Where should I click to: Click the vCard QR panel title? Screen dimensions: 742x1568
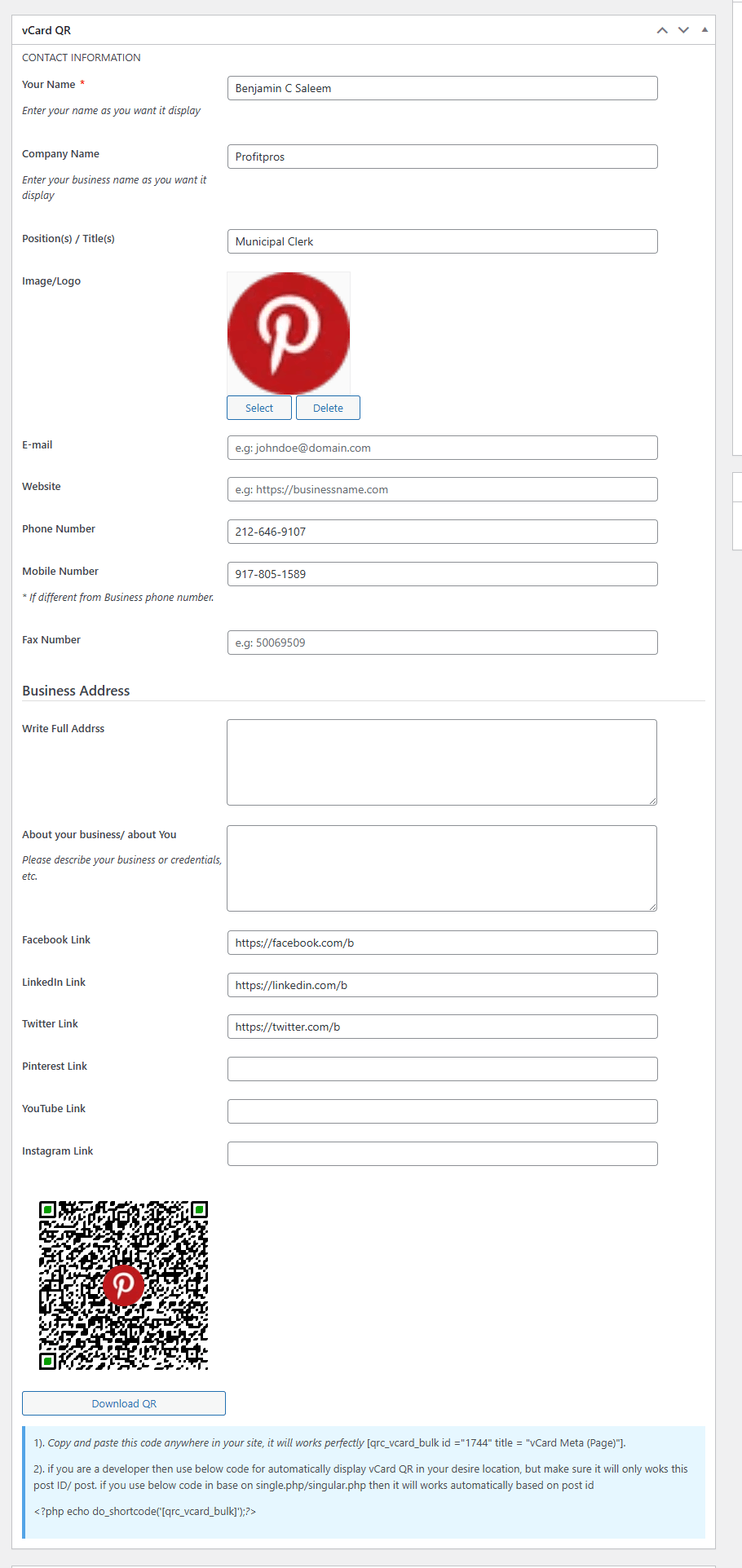pyautogui.click(x=46, y=30)
